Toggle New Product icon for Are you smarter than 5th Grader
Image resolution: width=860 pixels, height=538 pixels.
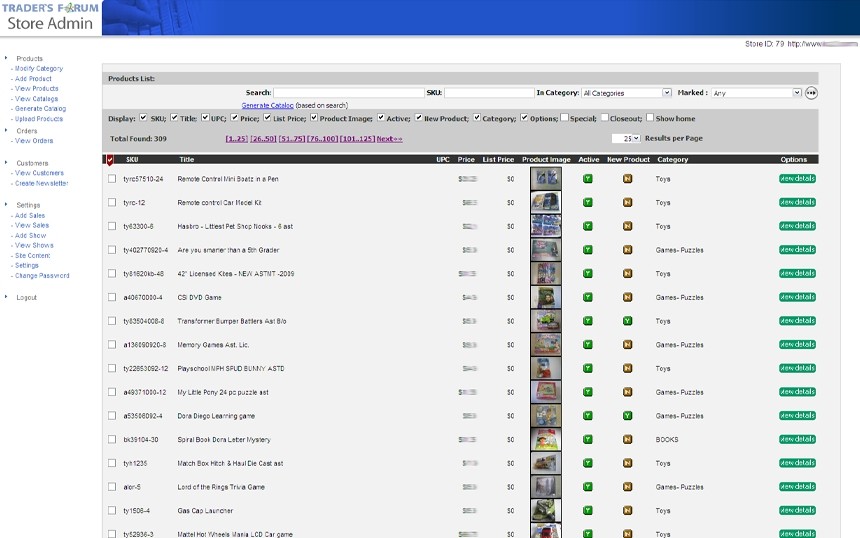click(x=627, y=250)
